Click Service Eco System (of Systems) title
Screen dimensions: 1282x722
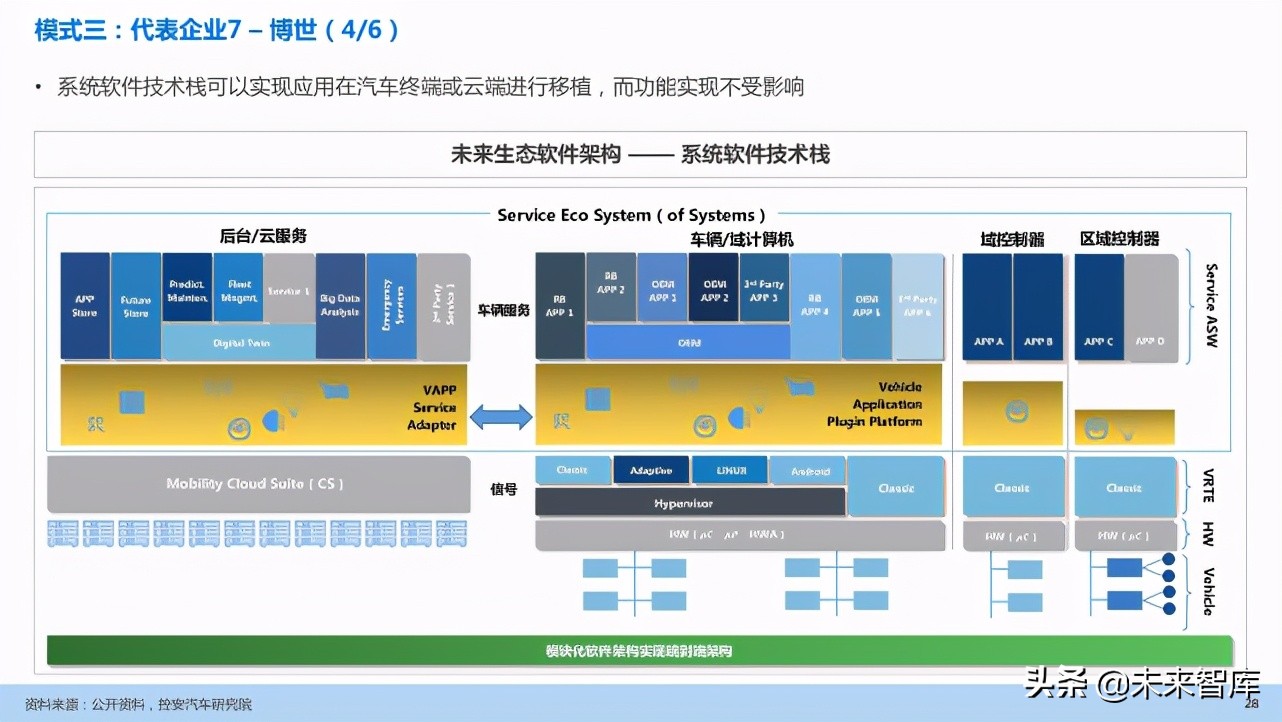632,214
